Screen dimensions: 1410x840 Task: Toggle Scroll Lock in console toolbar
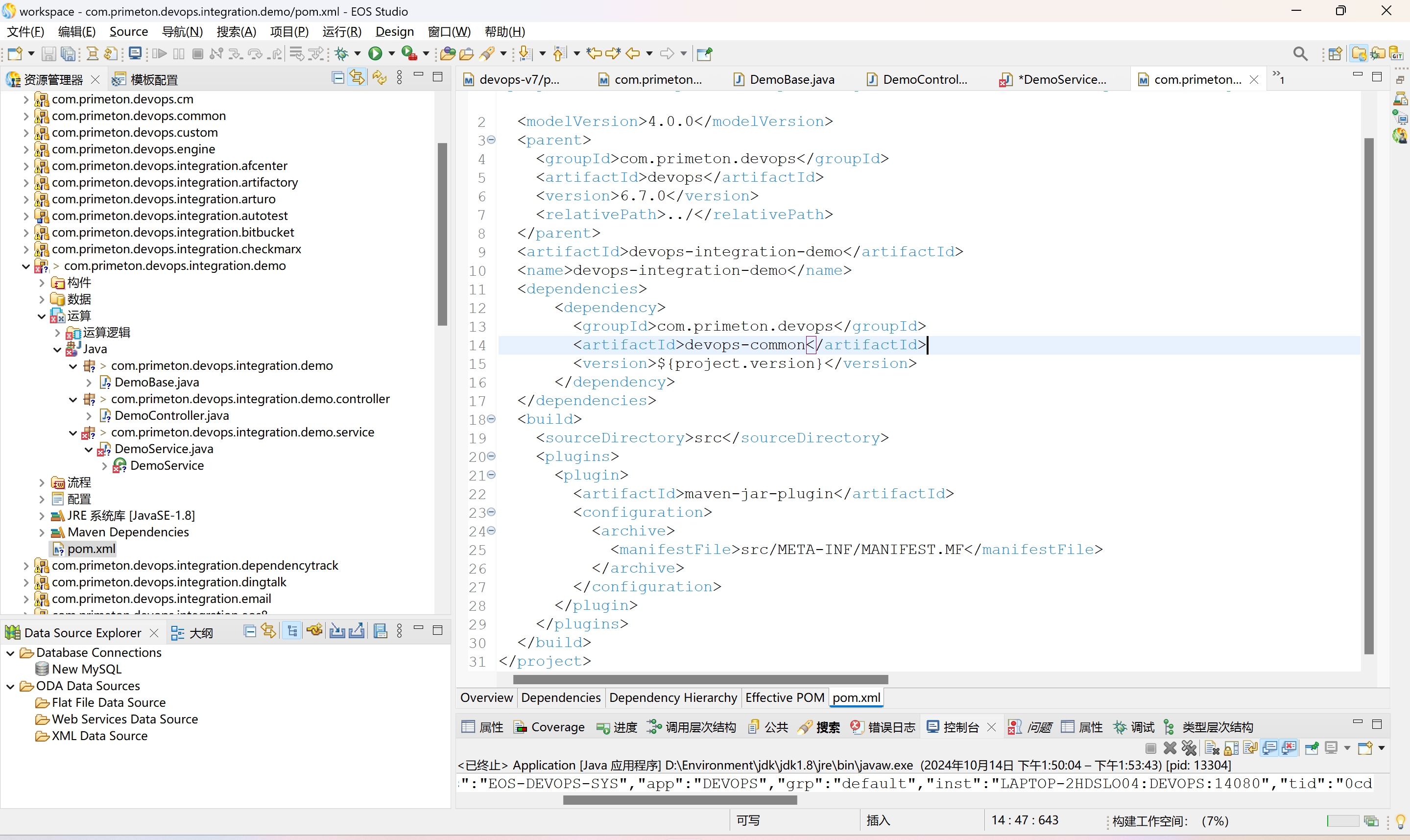click(1232, 748)
